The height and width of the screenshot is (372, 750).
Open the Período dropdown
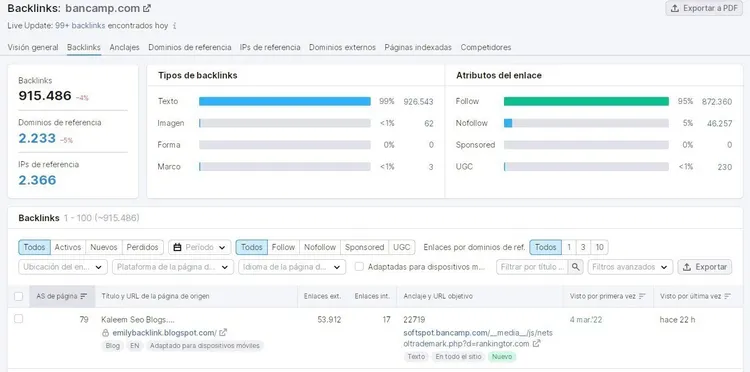click(199, 247)
